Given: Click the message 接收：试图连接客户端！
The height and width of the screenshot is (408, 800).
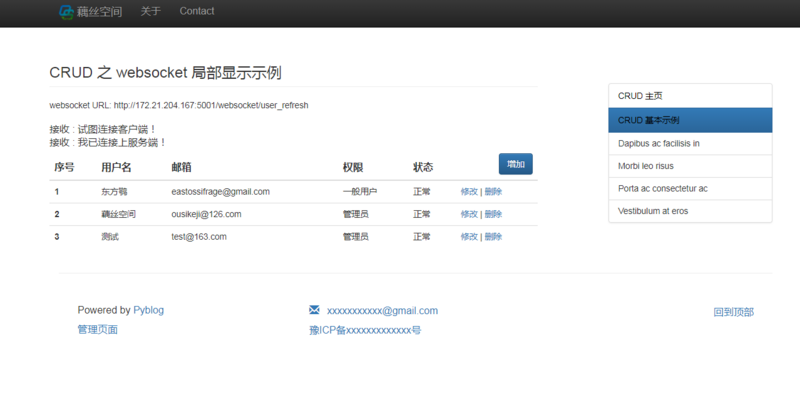Looking at the screenshot, I should coord(103,130).
